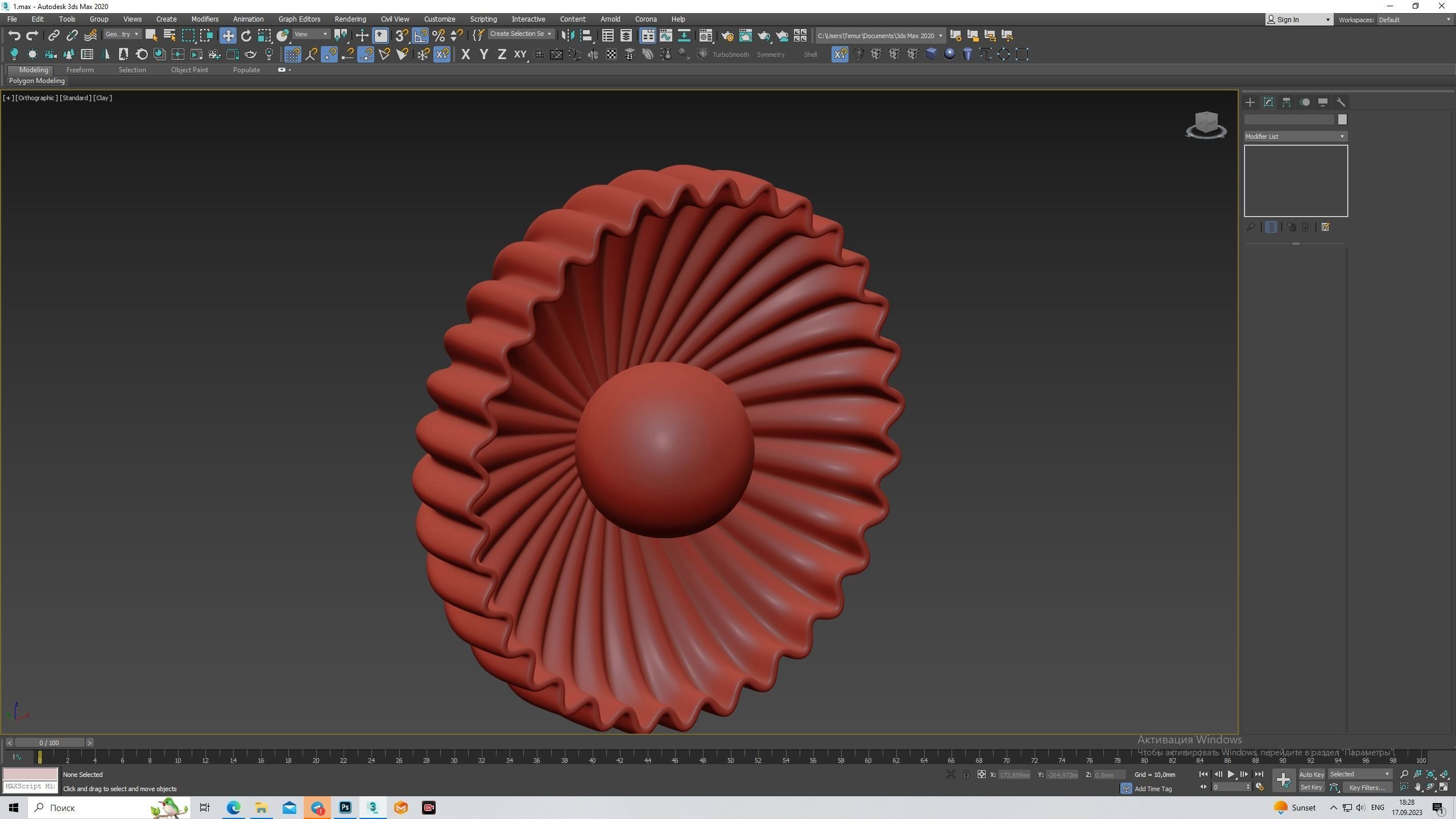The width and height of the screenshot is (1456, 819).
Task: Click the Shell modifier button
Action: pos(810,55)
